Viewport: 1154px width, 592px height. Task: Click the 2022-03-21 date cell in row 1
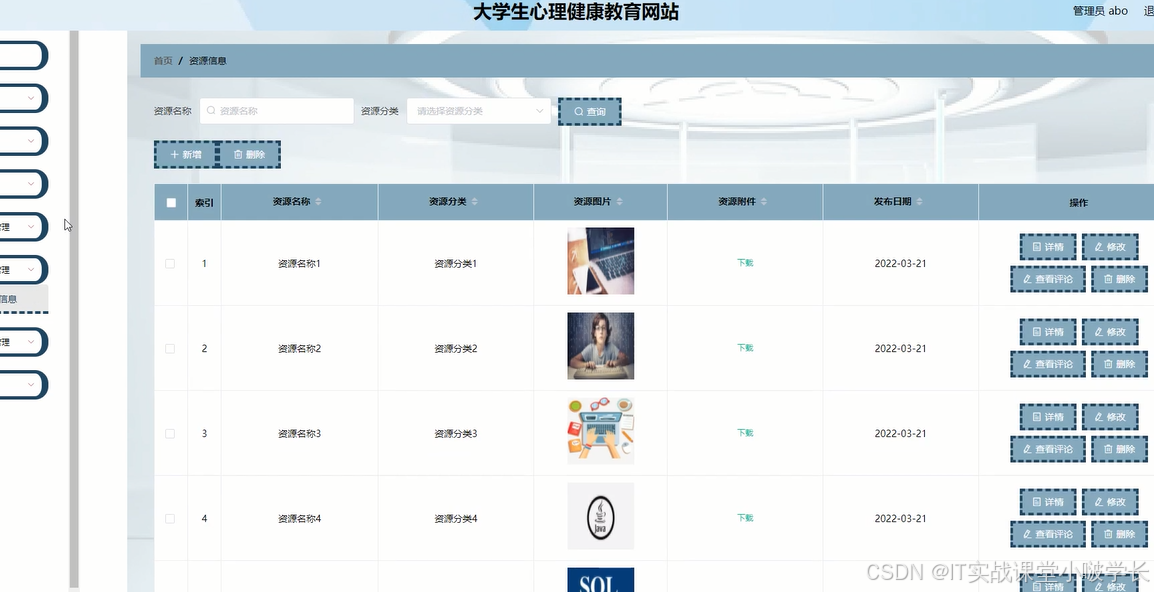[900, 264]
